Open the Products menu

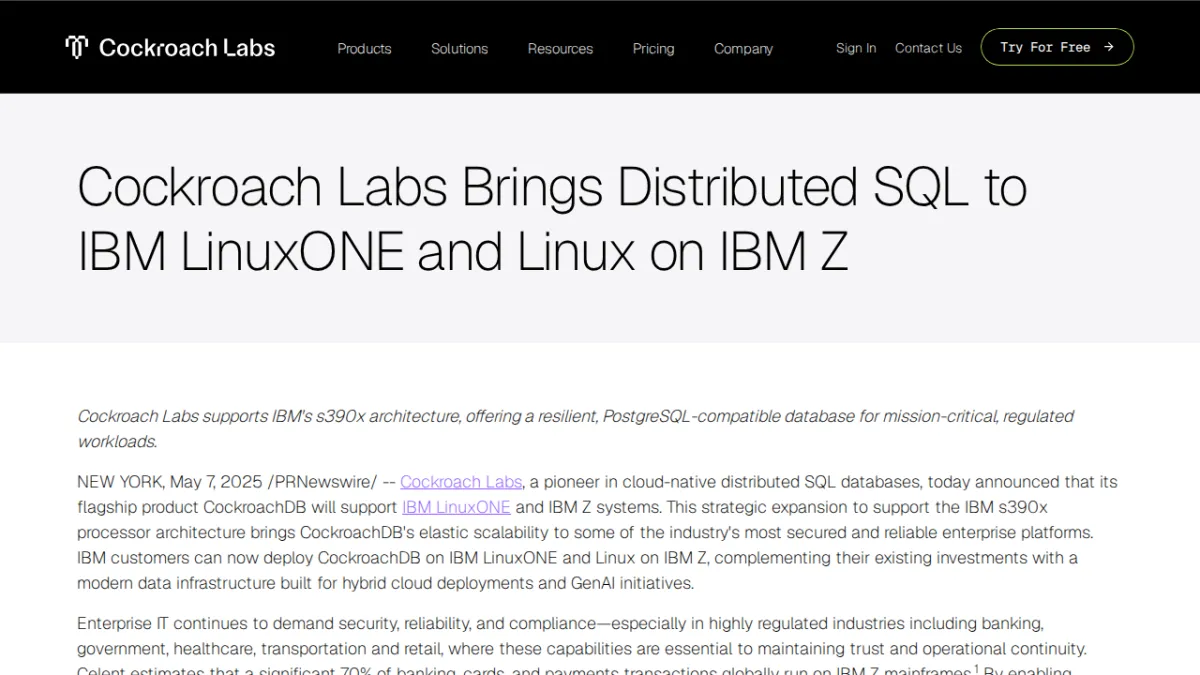364,48
